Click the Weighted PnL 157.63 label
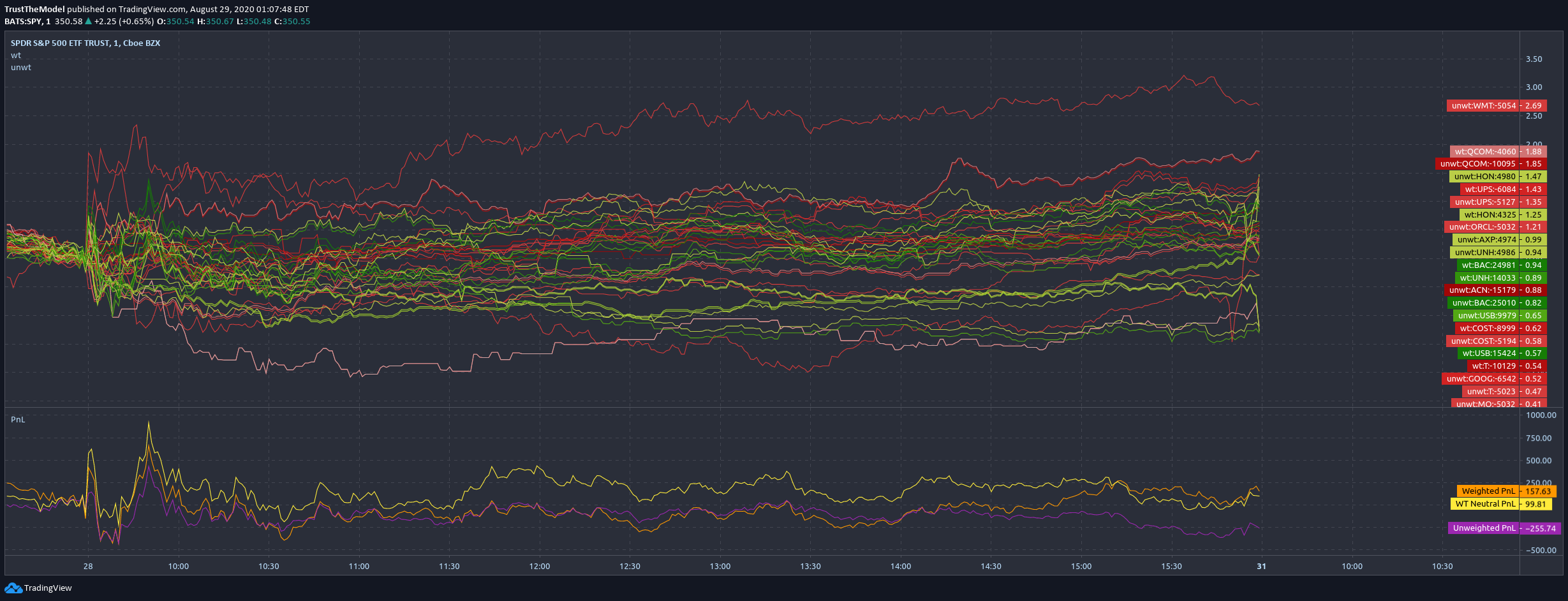The image size is (1568, 601). tap(1506, 491)
